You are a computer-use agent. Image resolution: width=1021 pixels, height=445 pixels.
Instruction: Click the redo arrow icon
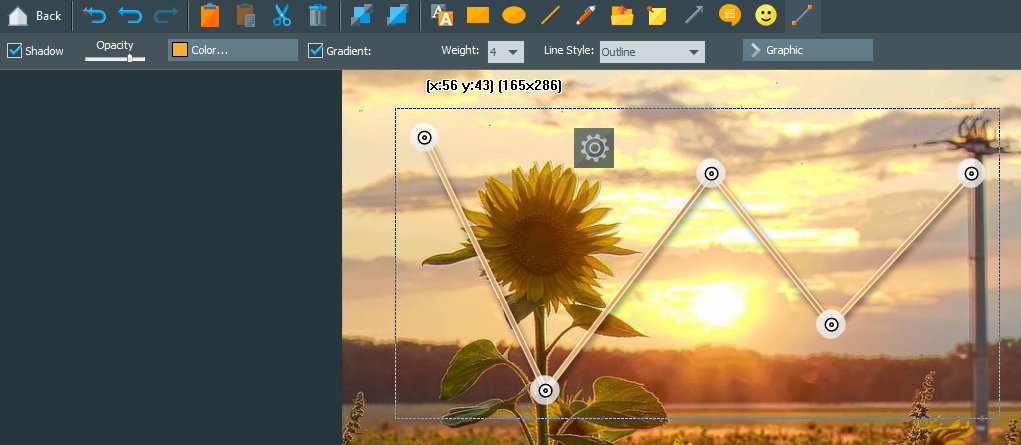click(166, 16)
